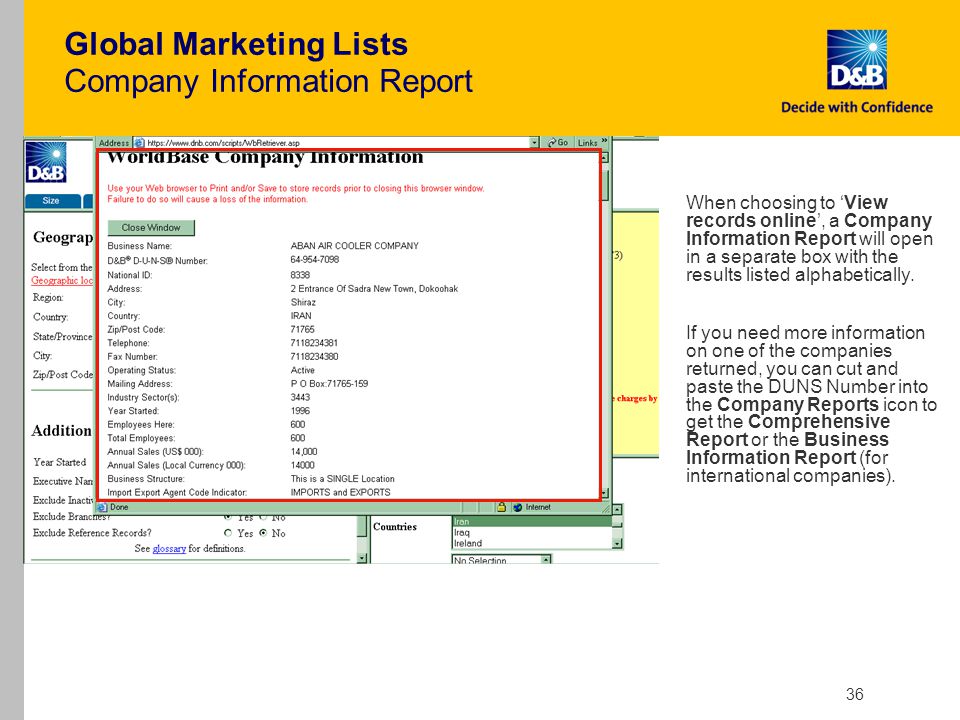Click the country value IRAN
Screen dimensions: 960x720
[x=301, y=316]
